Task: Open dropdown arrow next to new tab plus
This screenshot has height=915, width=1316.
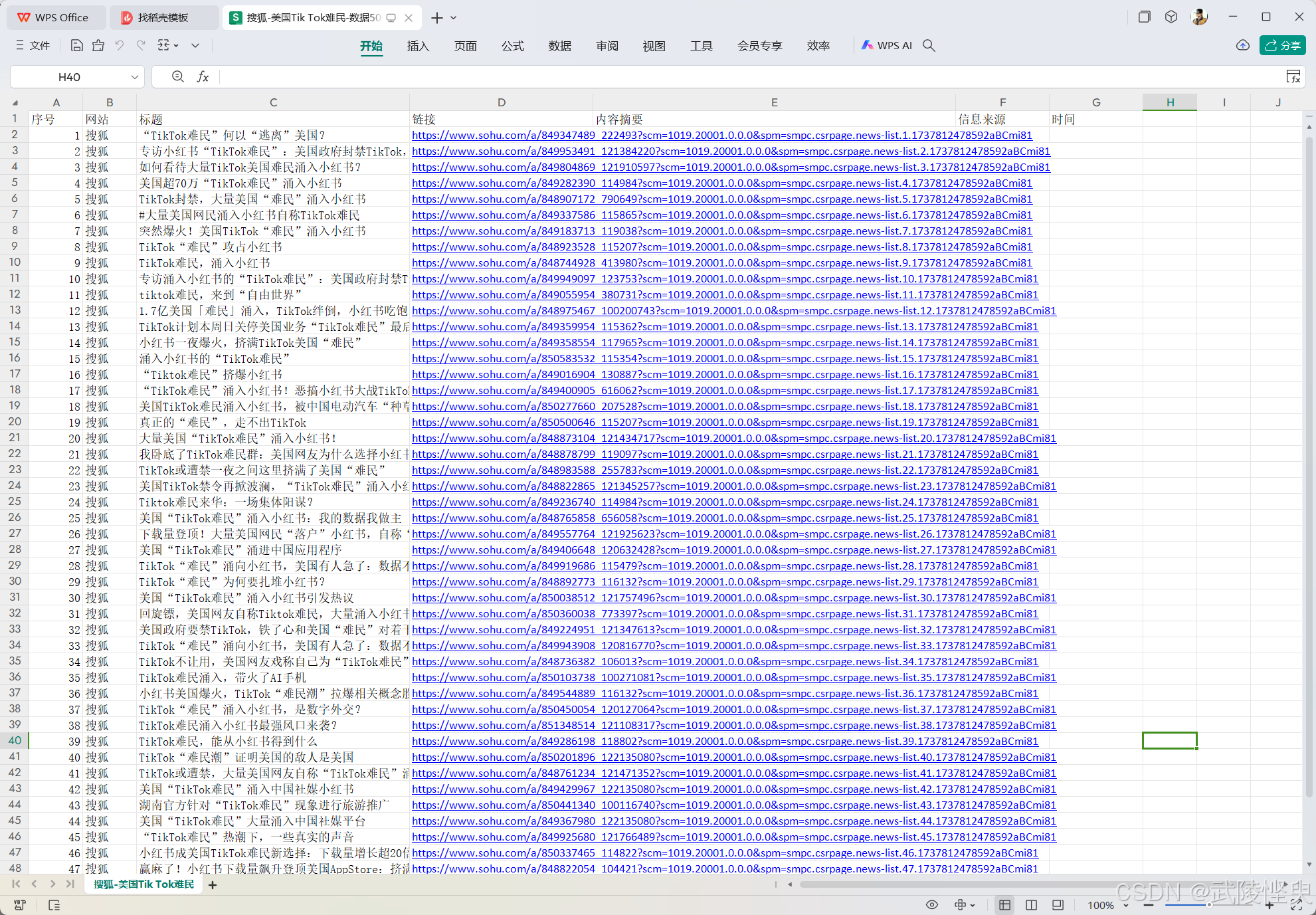Action: 454,18
